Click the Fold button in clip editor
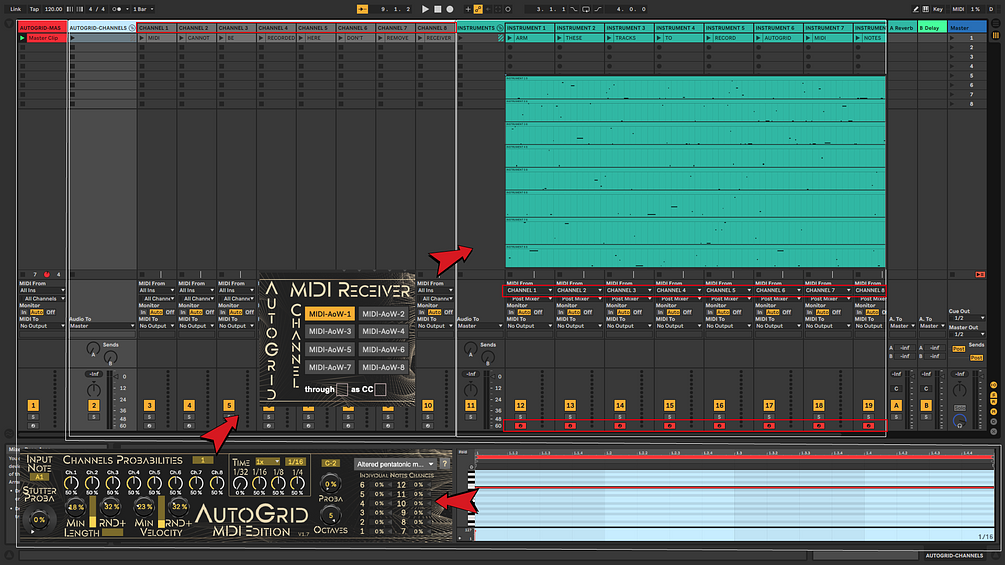Image resolution: width=1005 pixels, height=565 pixels. pos(463,452)
